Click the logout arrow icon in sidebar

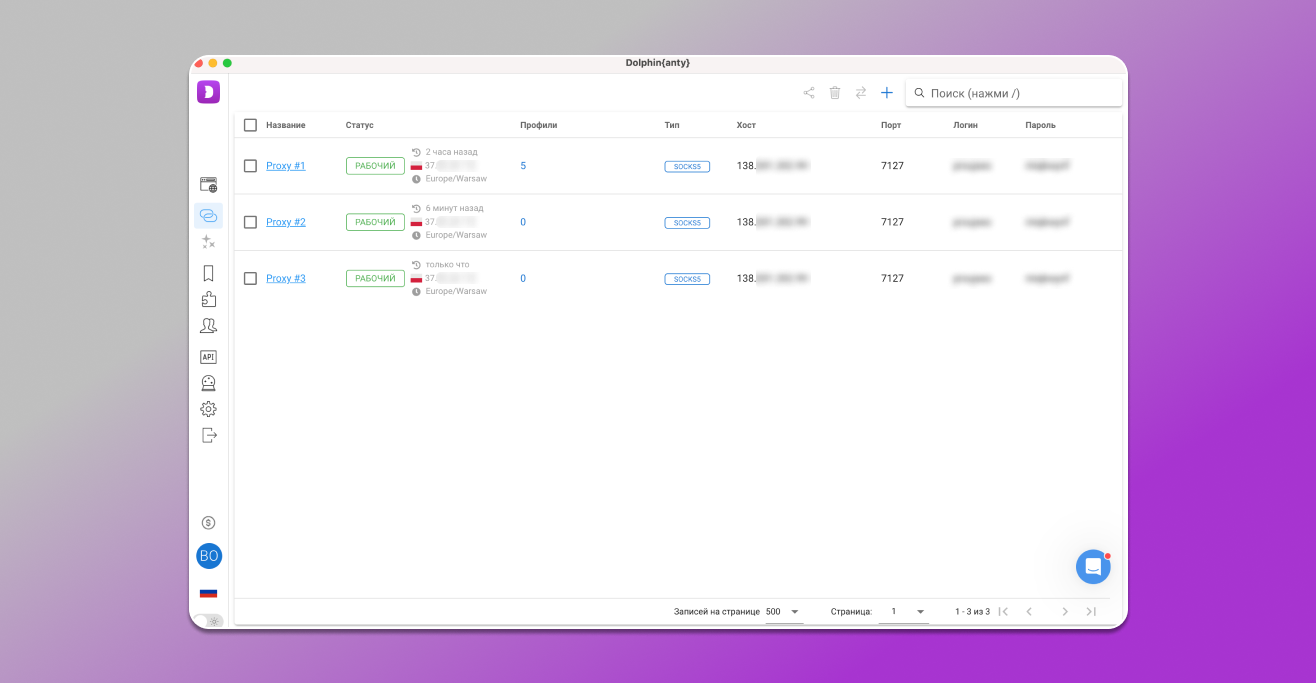pos(208,435)
